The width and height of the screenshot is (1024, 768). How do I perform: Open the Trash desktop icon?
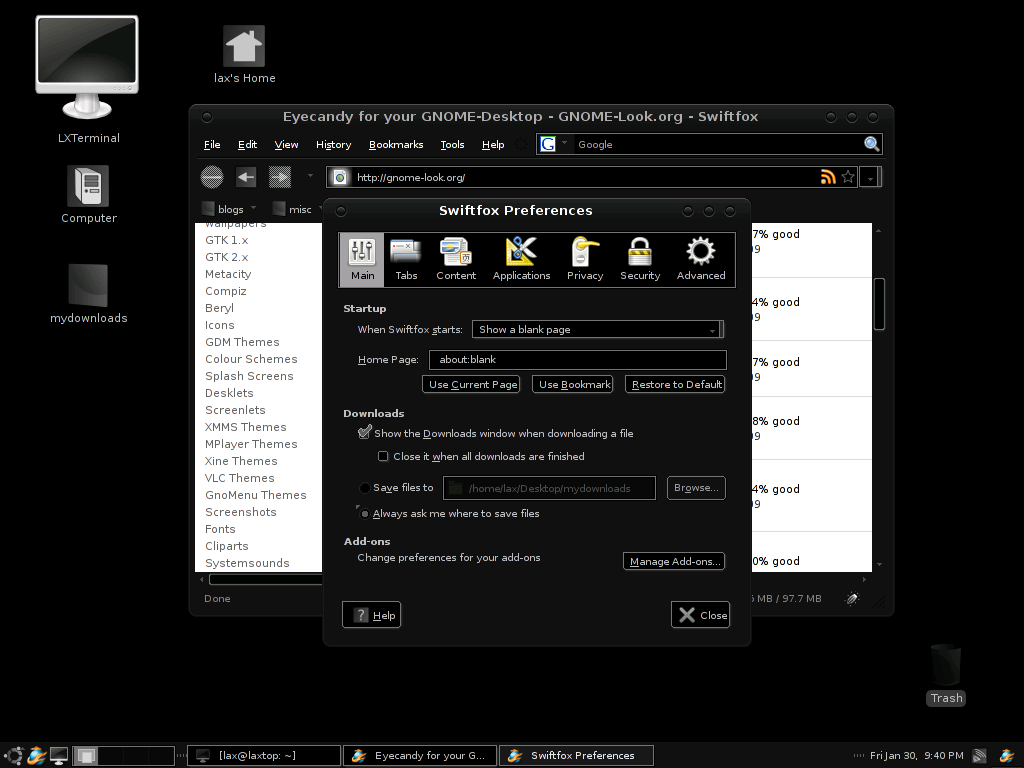tap(946, 675)
